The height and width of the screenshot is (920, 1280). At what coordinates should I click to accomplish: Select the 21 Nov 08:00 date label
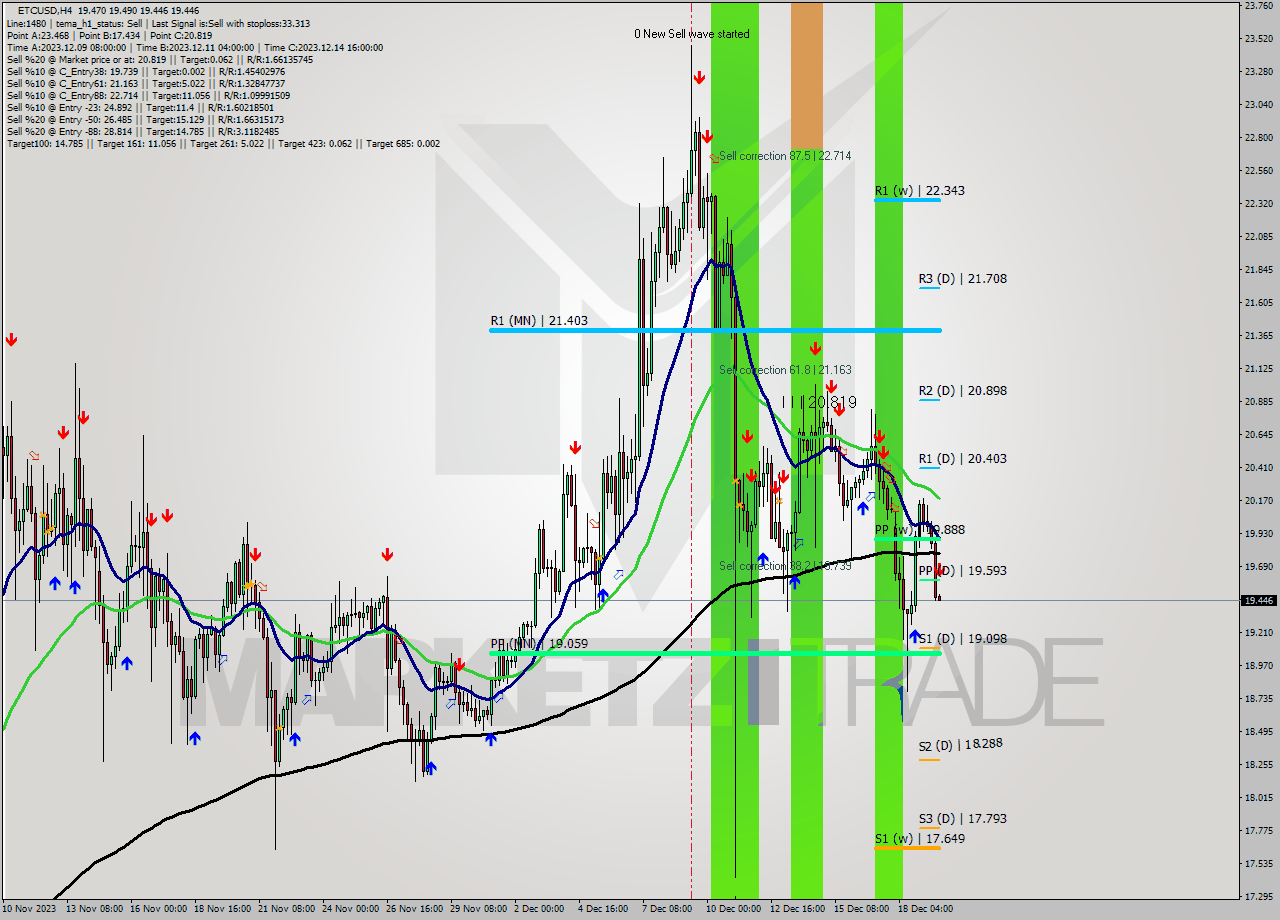coord(286,909)
